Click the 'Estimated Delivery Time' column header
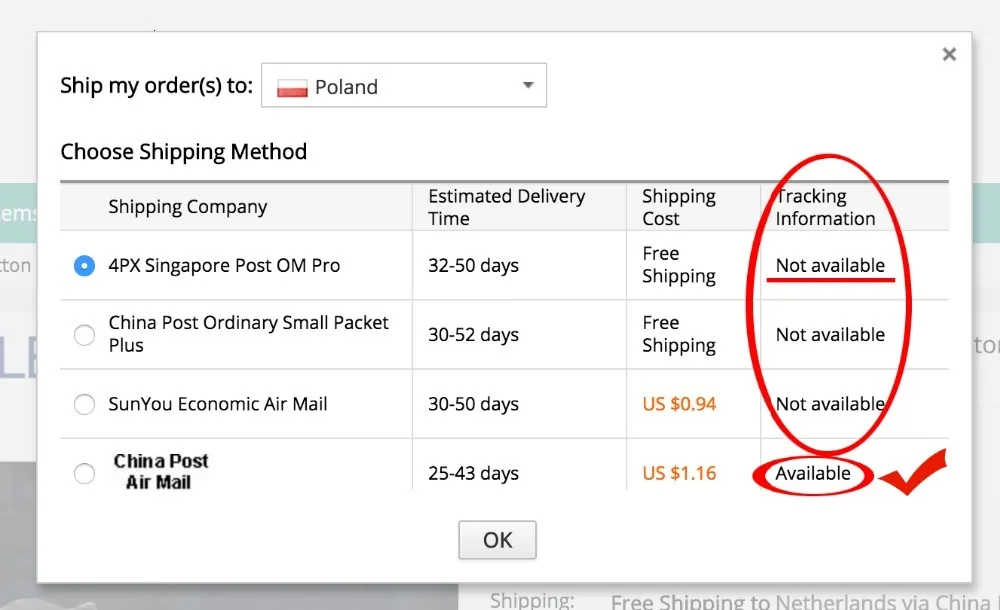1000x610 pixels. click(x=506, y=207)
